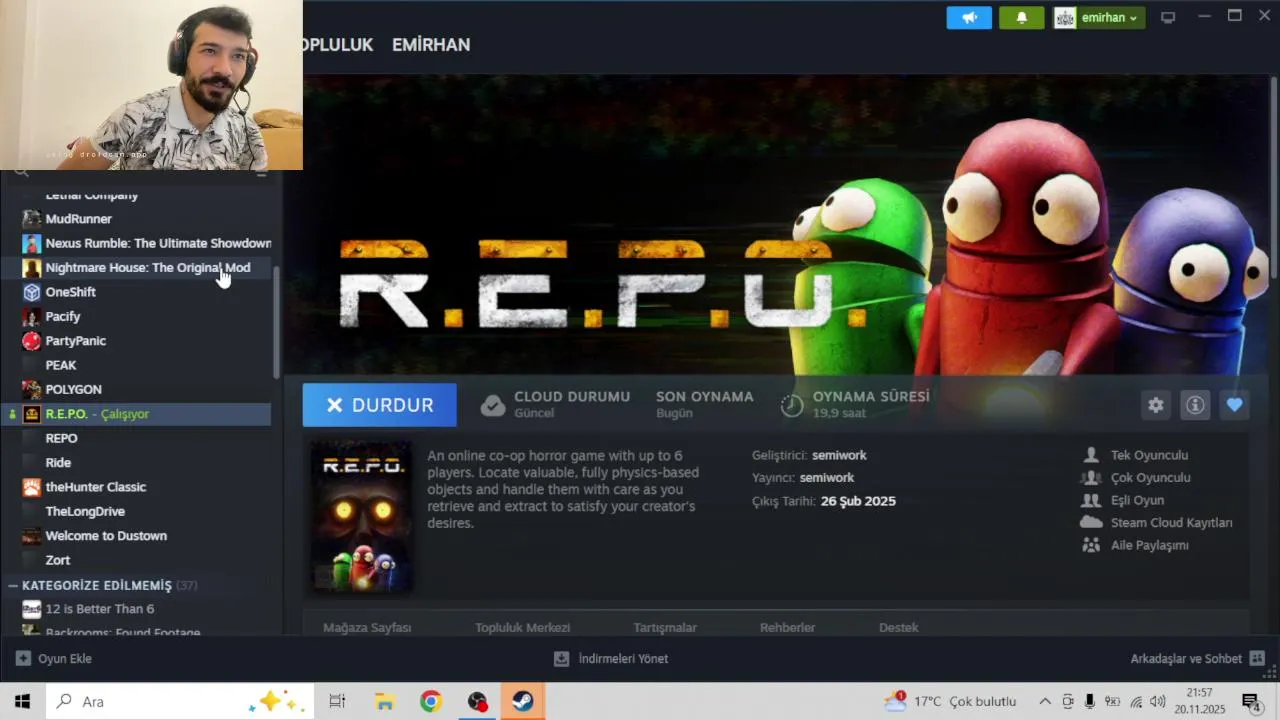Select Ride in library list

[x=137, y=463]
